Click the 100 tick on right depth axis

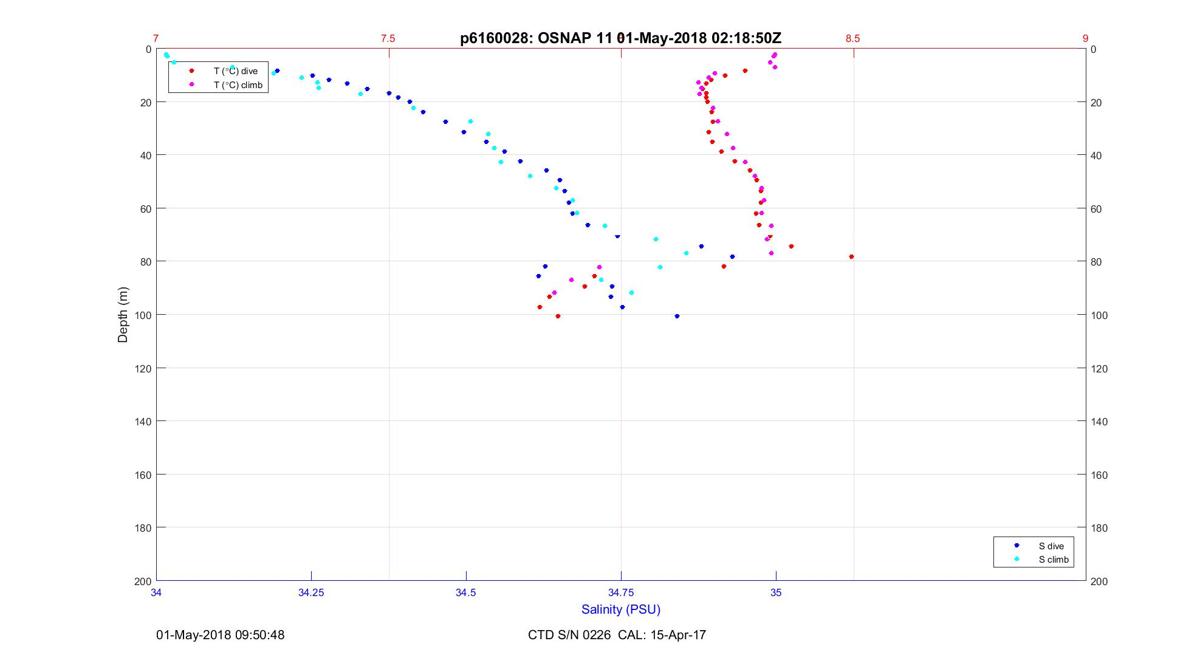point(1099,315)
